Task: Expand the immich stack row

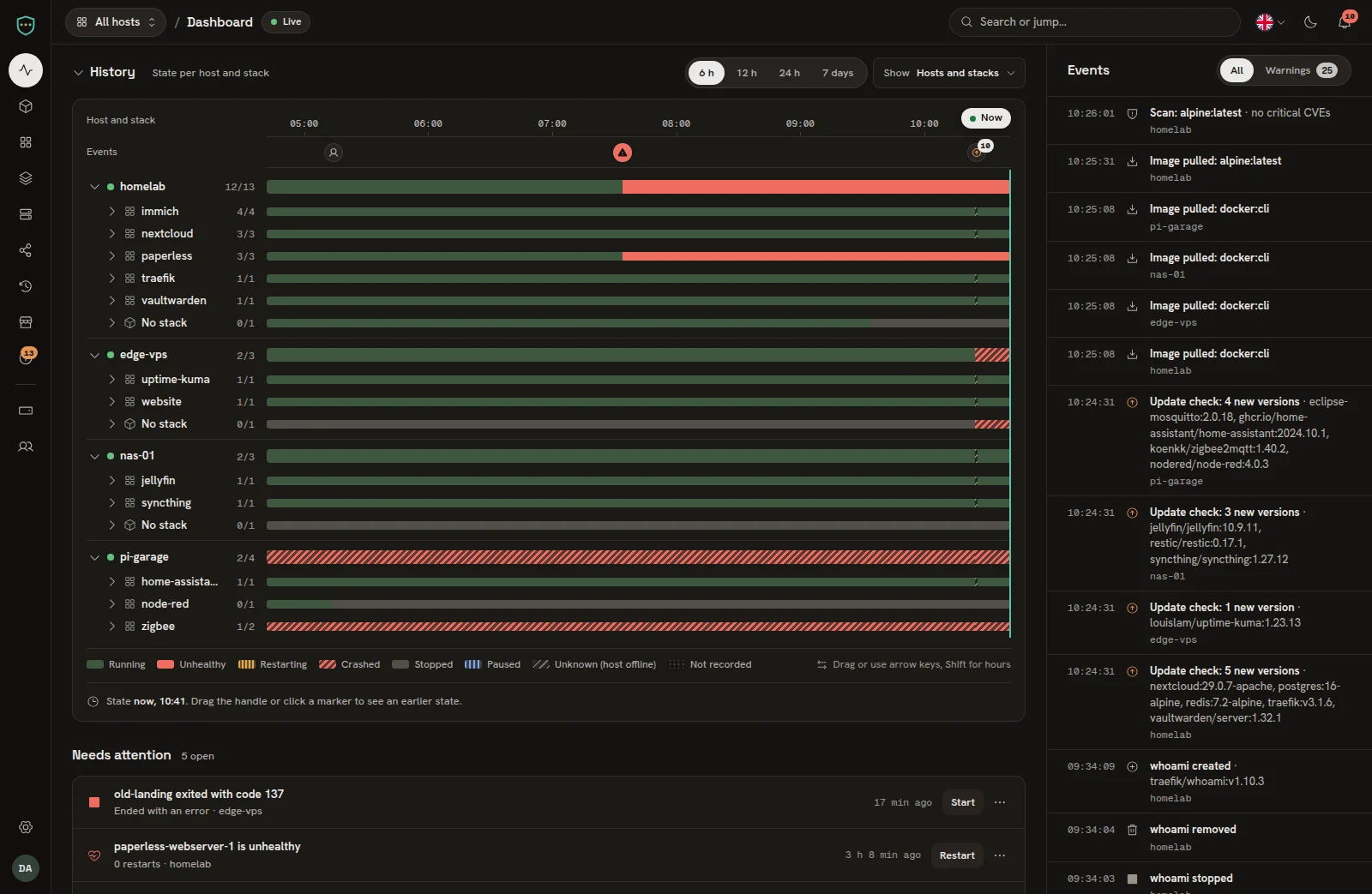Action: coord(111,211)
